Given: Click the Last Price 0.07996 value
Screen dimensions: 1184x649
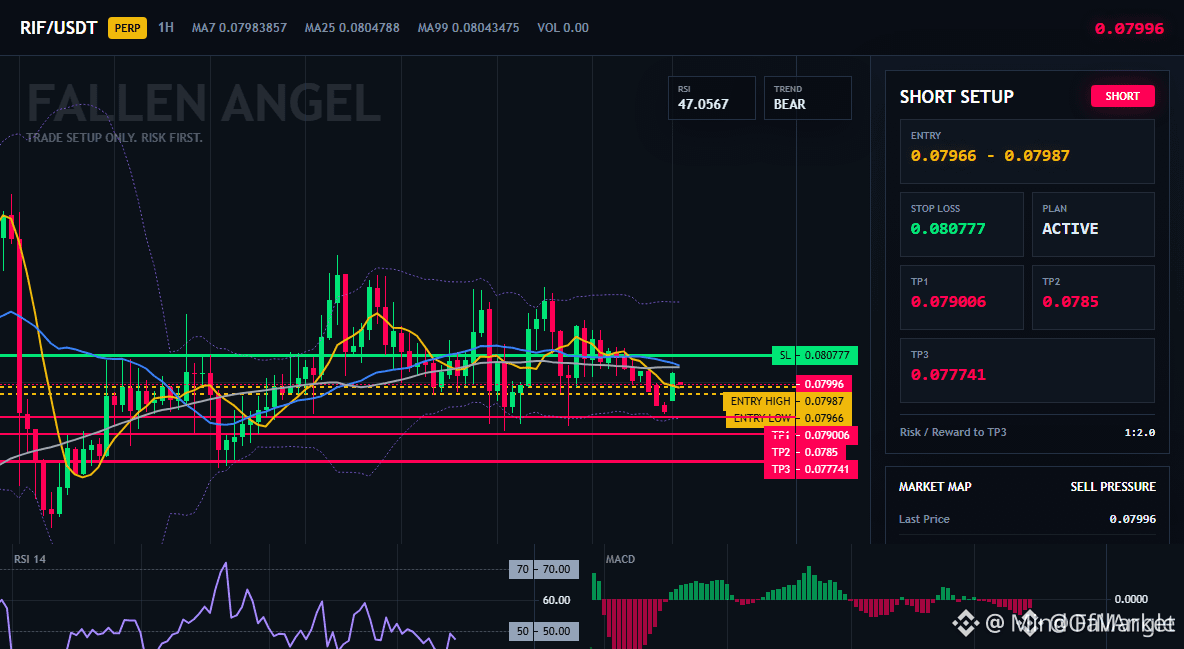Looking at the screenshot, I should (1132, 519).
